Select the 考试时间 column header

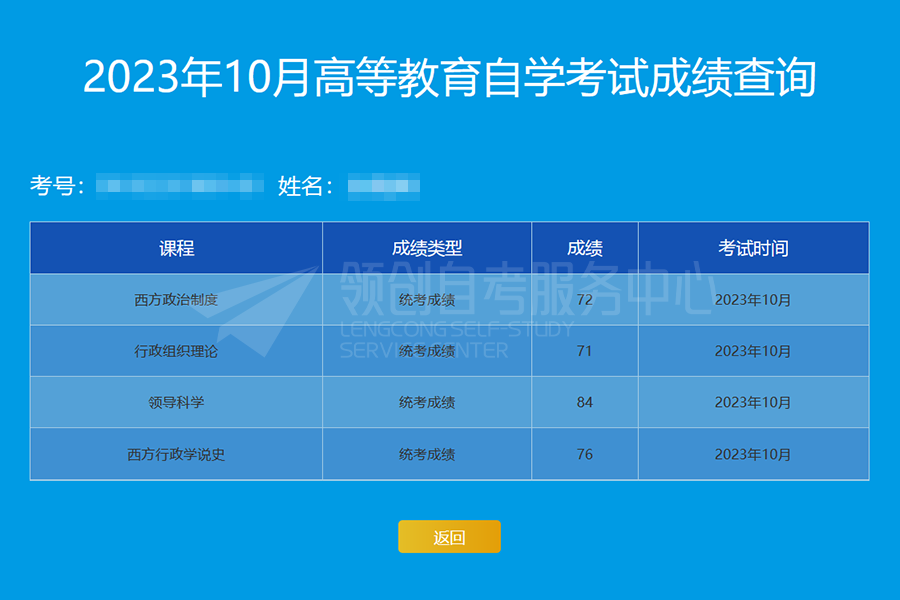click(x=754, y=248)
